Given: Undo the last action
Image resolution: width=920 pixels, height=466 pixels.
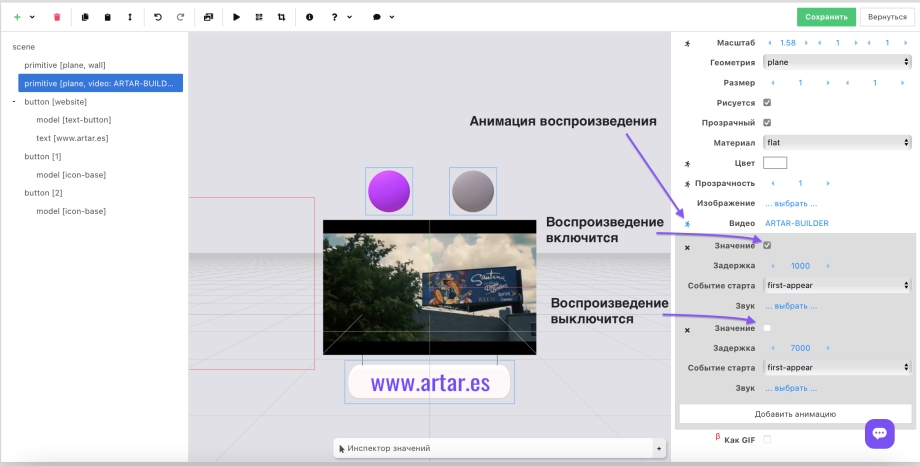Looking at the screenshot, I should point(158,17).
